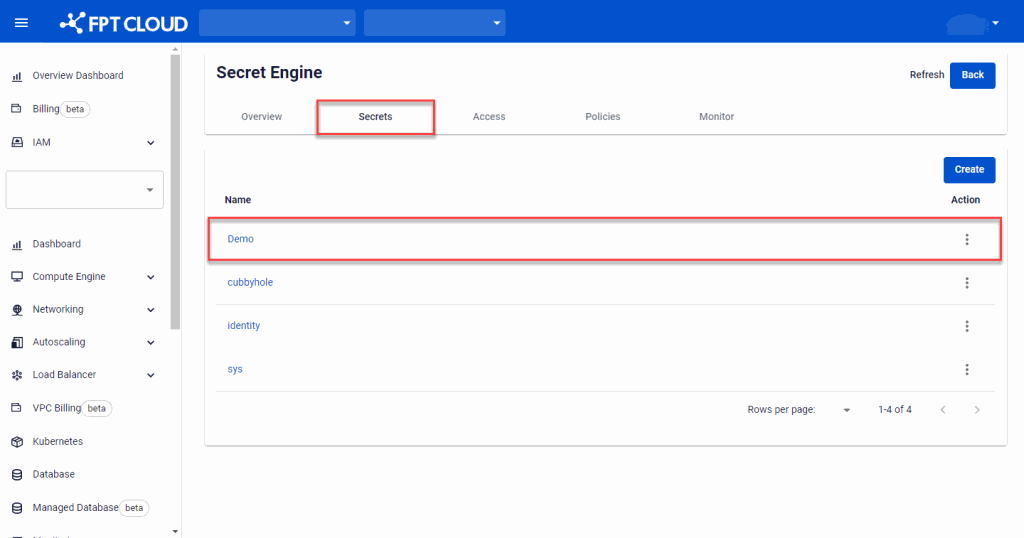Switch to the Policies tab

603,117
